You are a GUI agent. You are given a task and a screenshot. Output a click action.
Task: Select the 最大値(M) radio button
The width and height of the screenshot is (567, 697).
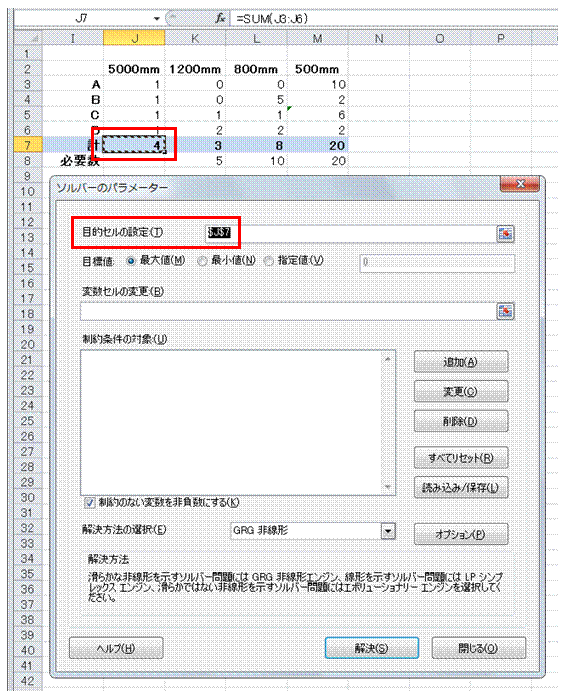pos(131,261)
